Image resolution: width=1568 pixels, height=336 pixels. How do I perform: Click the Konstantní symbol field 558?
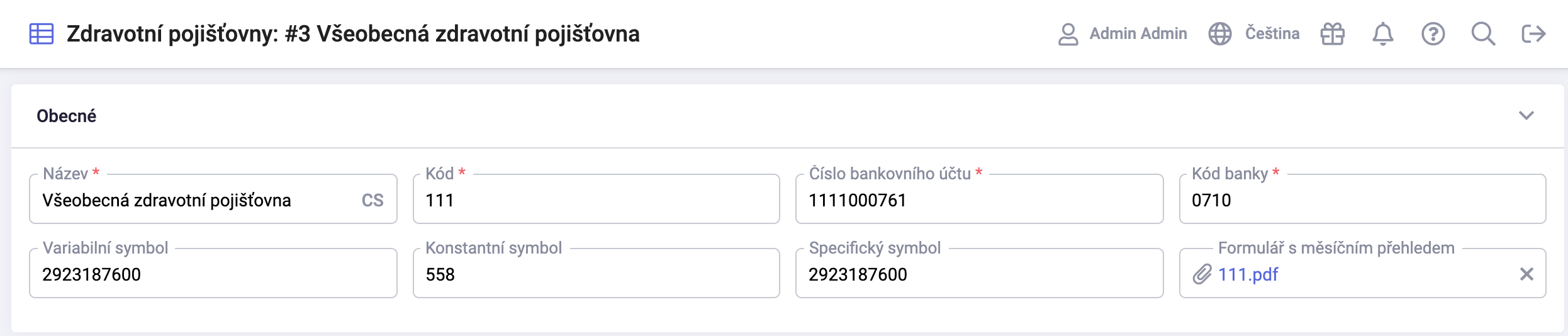(x=596, y=274)
